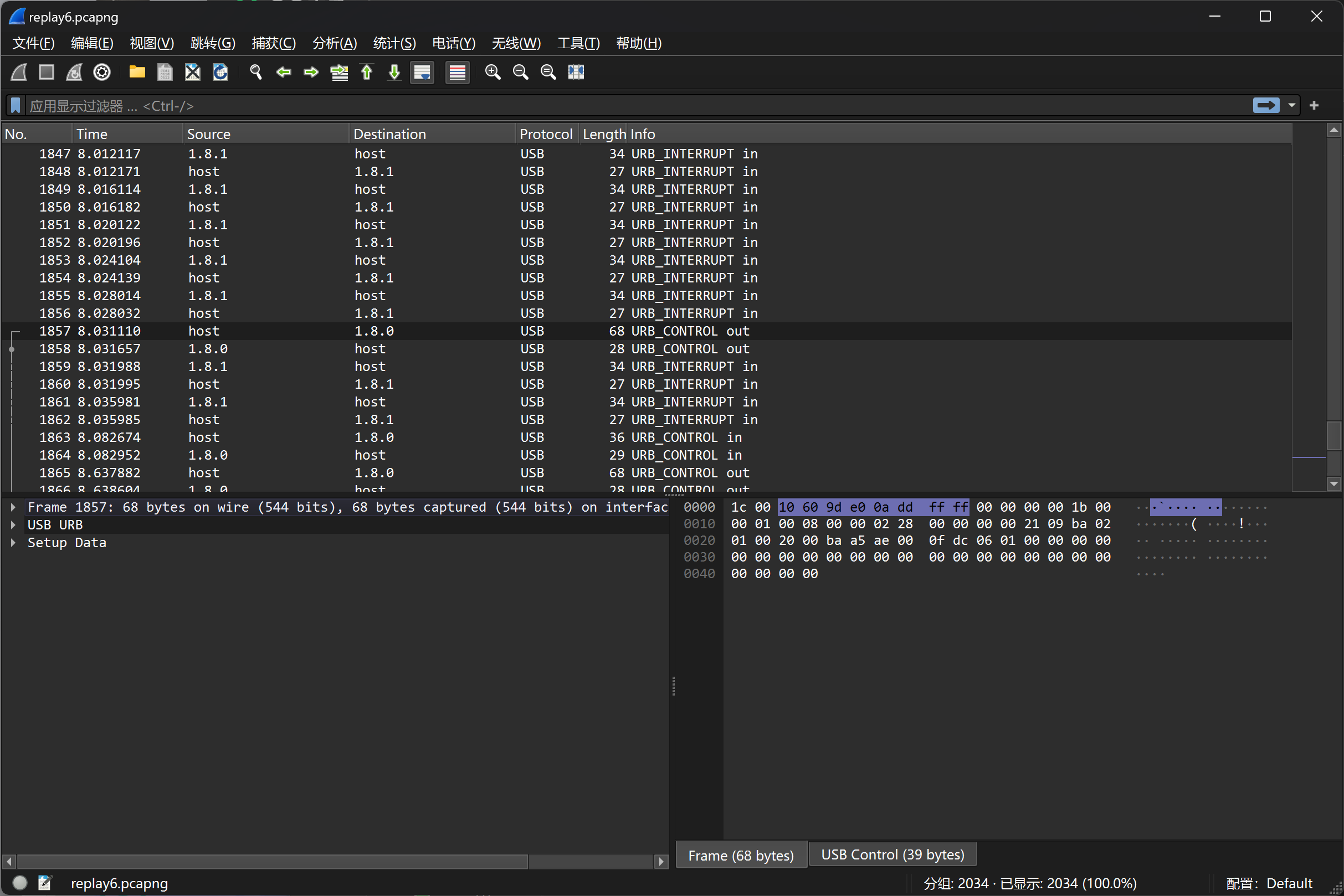Go forward to next packet arrow
Viewport: 1344px width, 896px height.
coord(311,73)
